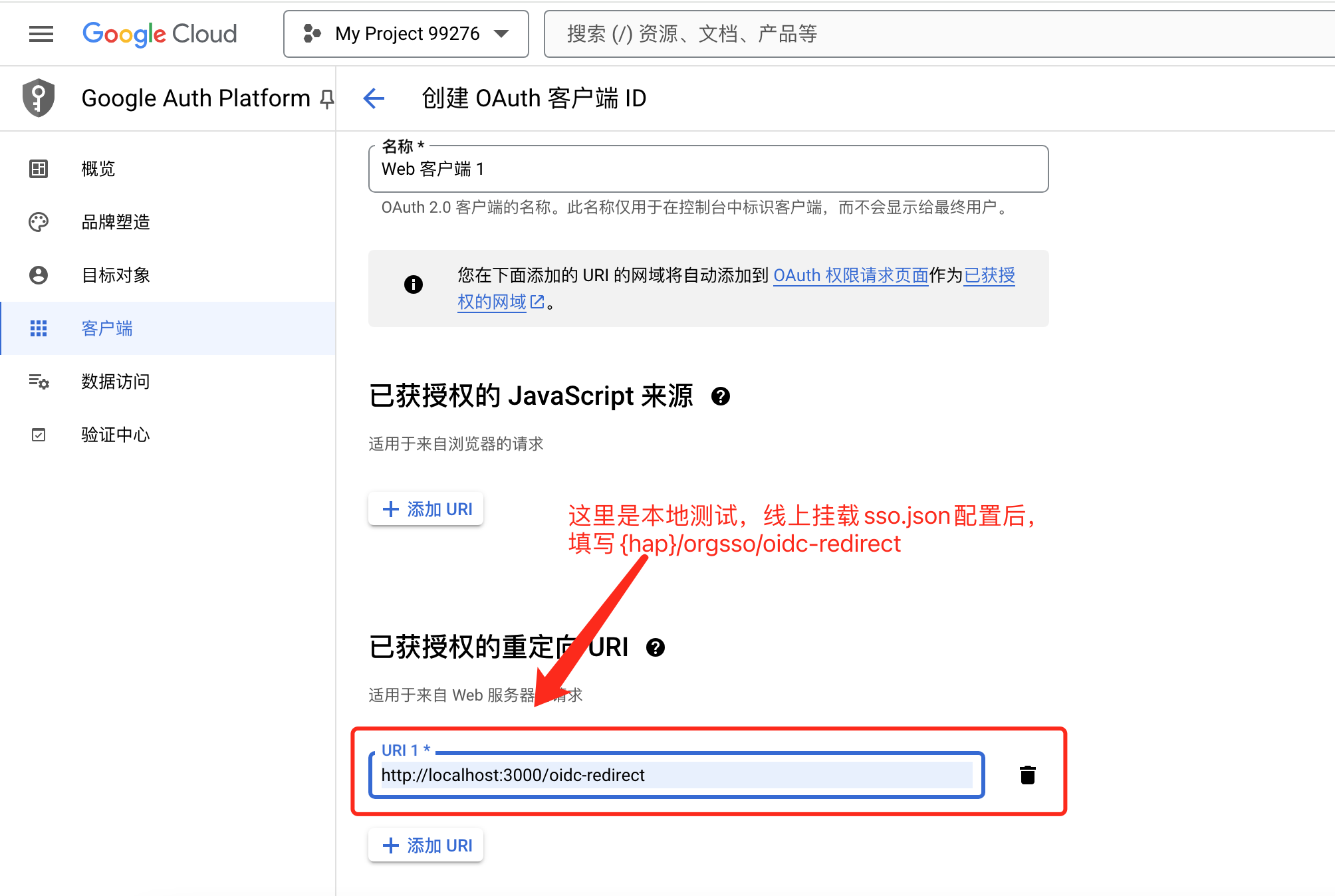The height and width of the screenshot is (896, 1335).
Task: Click the 数据访问 settings list icon
Action: click(39, 382)
